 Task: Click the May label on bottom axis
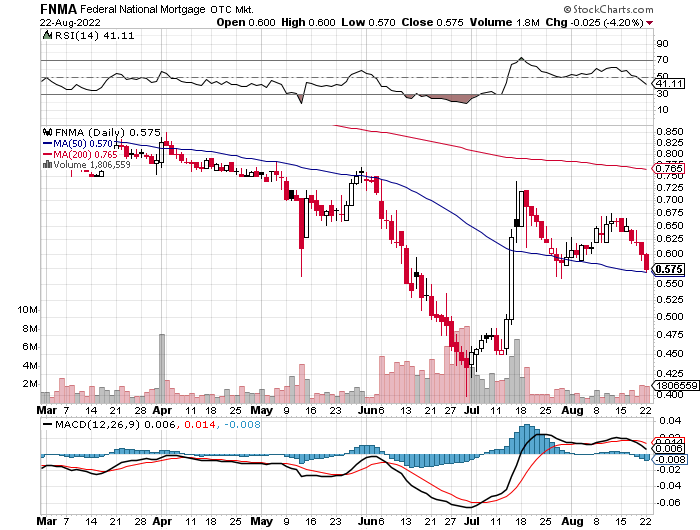coord(261,521)
